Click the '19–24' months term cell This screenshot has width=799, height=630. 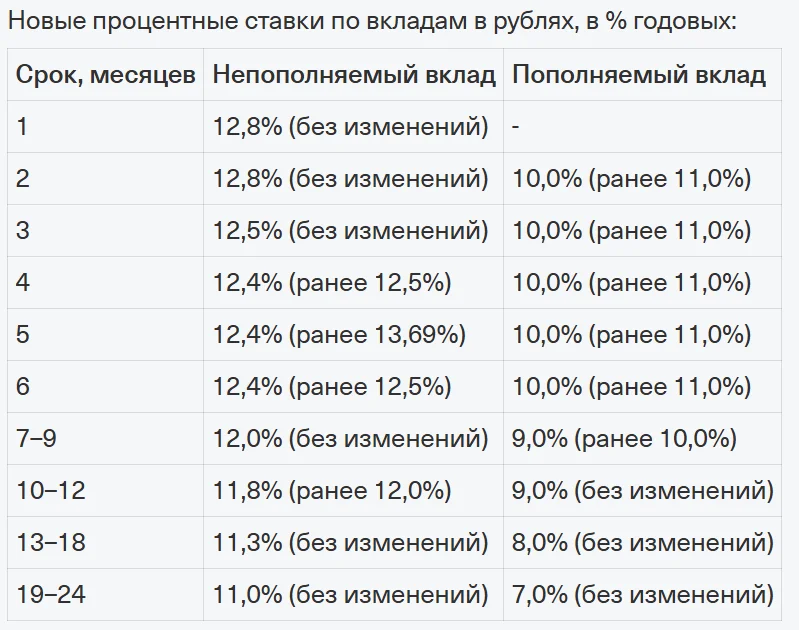[x=105, y=594]
